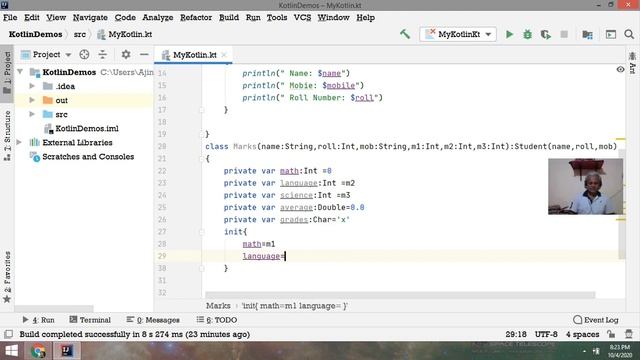Close the MyKotlin.kt editor tab
The width and height of the screenshot is (640, 360).
coord(224,55)
